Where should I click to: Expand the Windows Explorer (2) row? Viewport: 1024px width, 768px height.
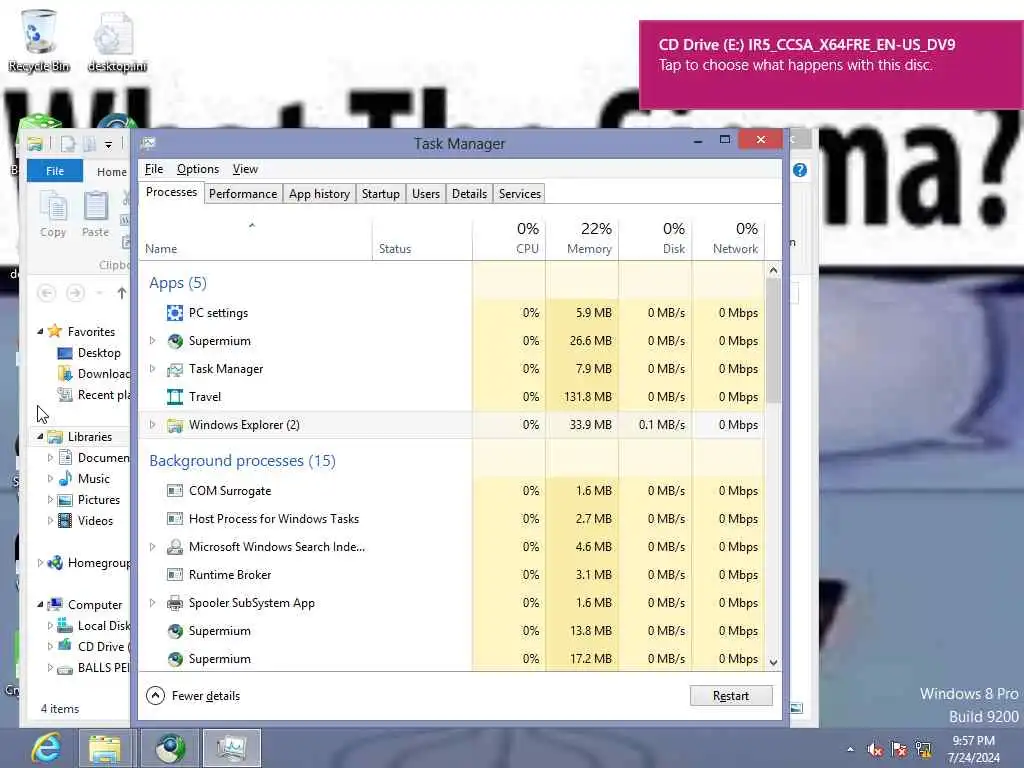[152, 425]
